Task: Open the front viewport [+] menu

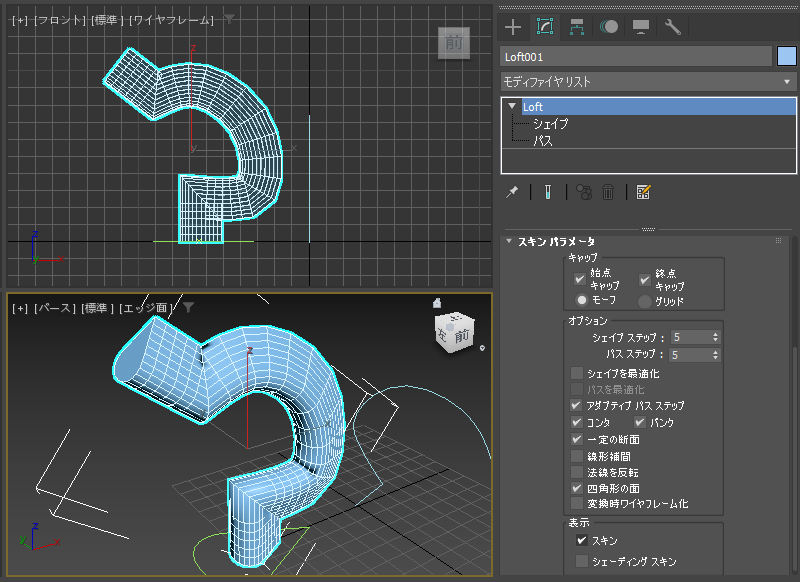Action: tap(20, 20)
